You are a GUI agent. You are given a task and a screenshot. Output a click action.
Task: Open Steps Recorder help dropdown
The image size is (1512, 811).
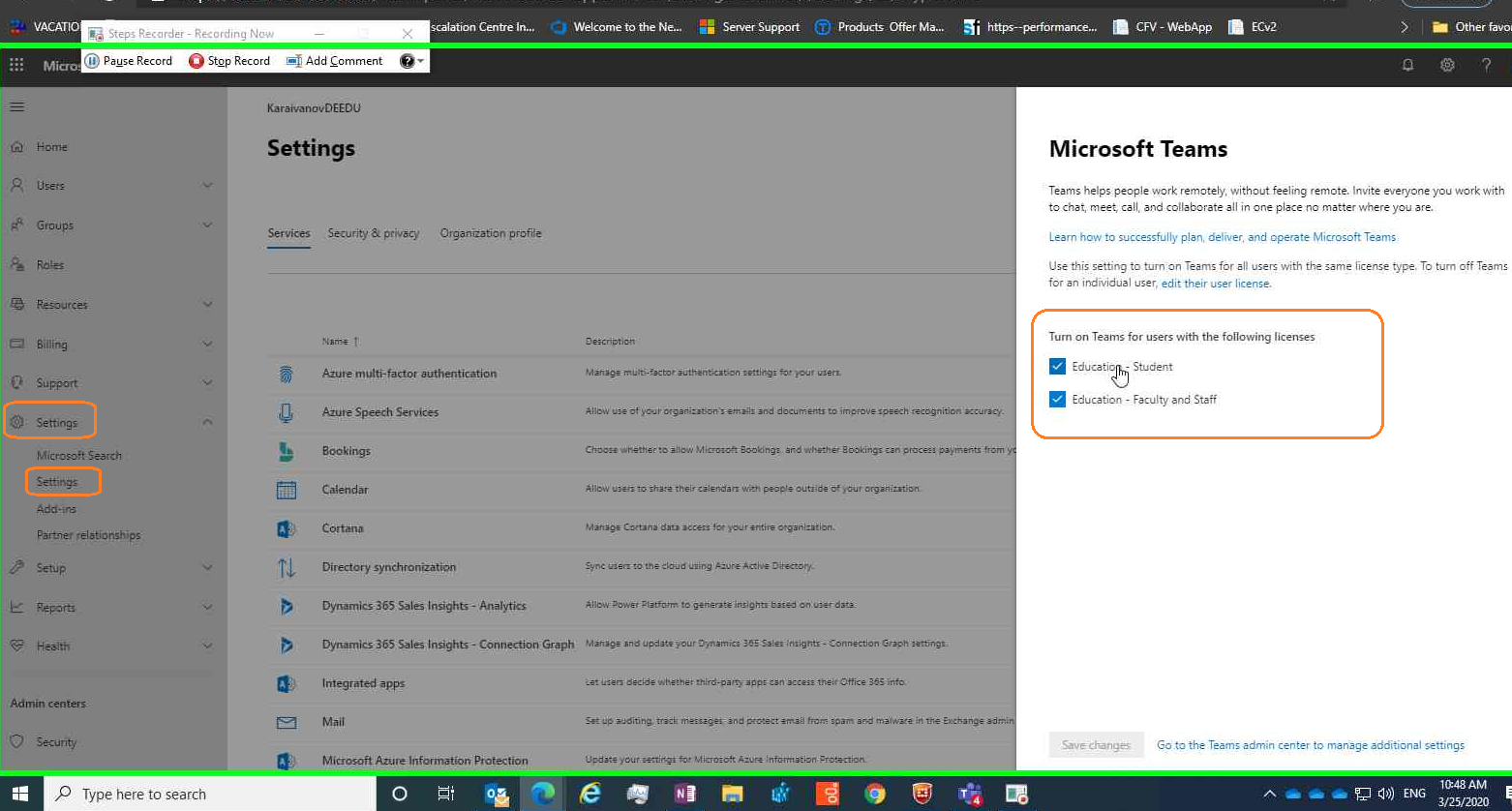point(412,61)
